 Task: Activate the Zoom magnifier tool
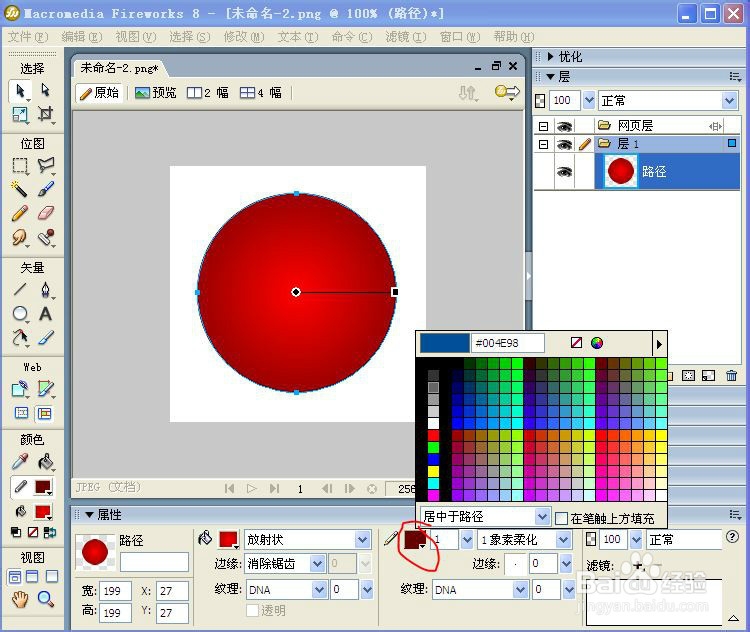point(45,599)
